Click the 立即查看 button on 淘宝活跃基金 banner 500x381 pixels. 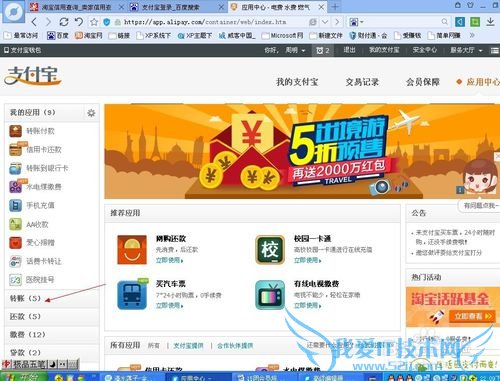coord(471,316)
